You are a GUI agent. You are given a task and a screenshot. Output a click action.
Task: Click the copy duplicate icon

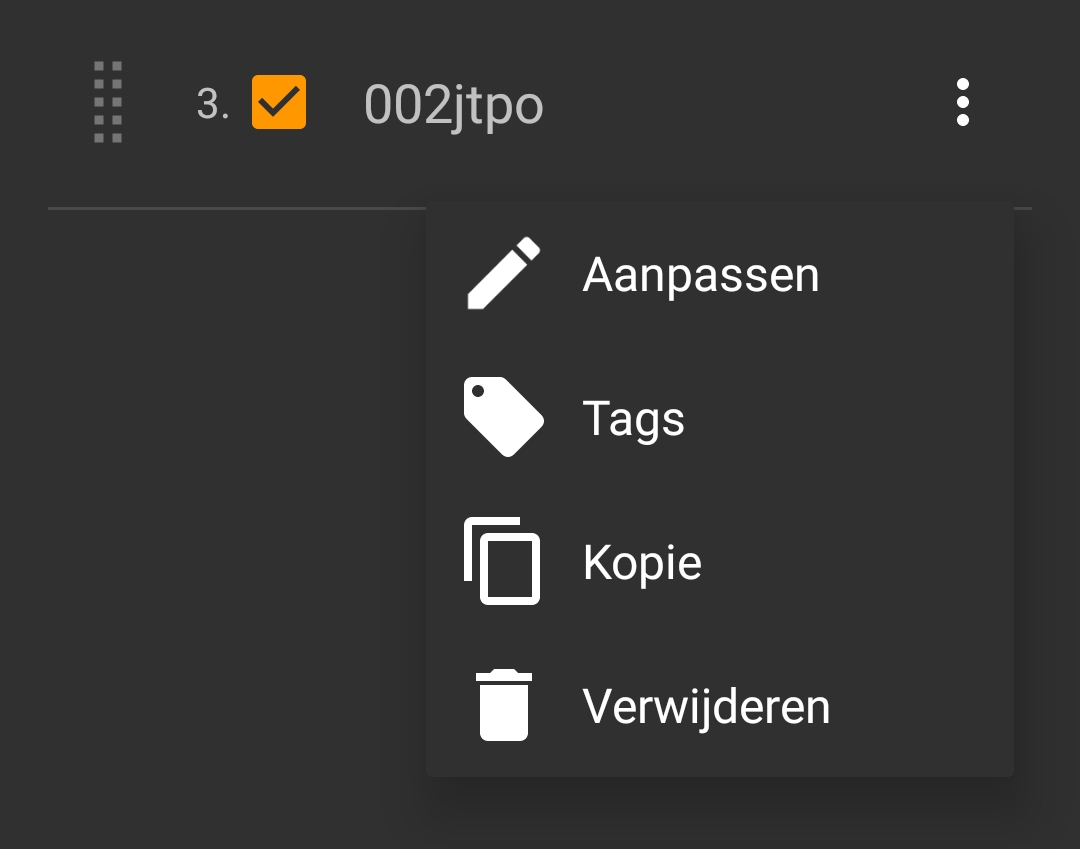pyautogui.click(x=502, y=560)
